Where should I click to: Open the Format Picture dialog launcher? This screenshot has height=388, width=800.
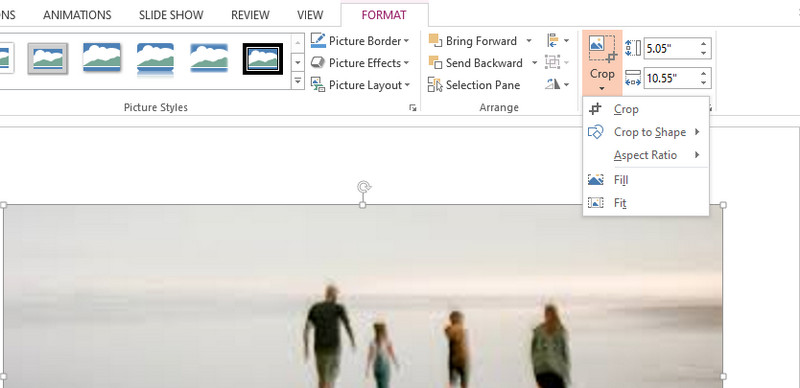412,108
